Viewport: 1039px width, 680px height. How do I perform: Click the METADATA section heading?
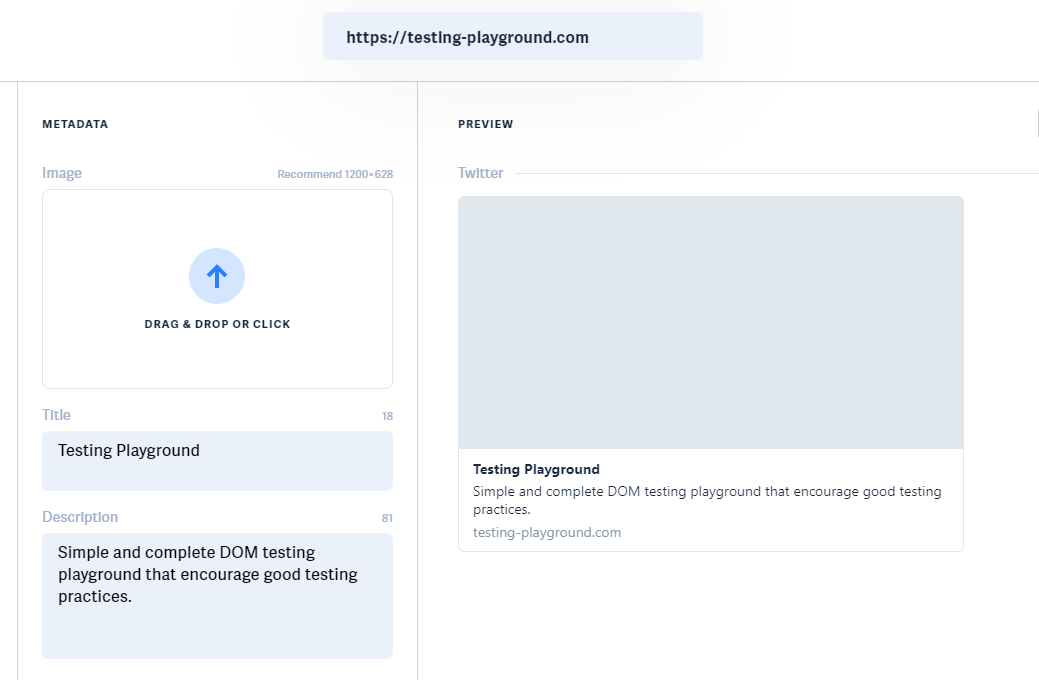coord(75,124)
